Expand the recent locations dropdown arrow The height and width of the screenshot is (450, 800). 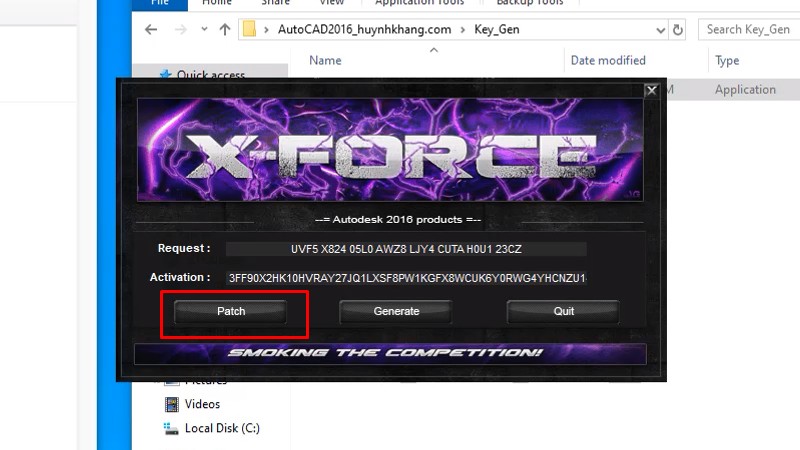point(202,30)
